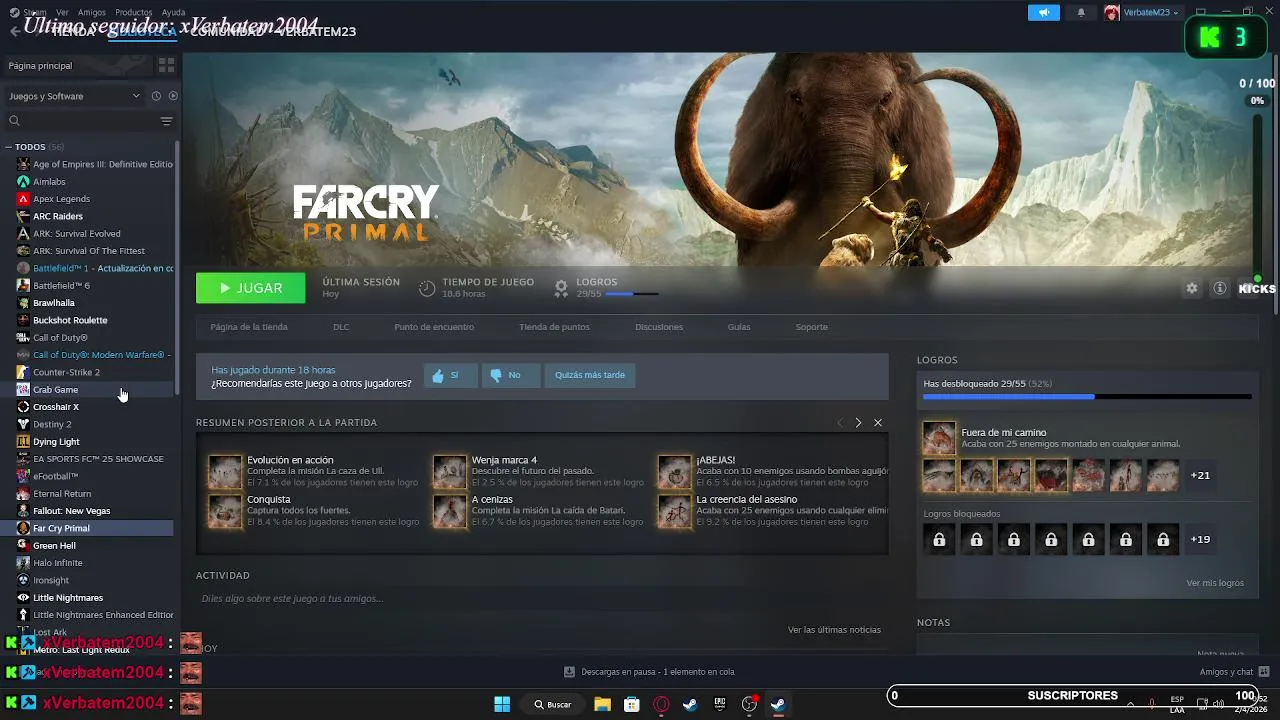Open Opera GX from the taskbar
This screenshot has height=720, width=1280.
coord(661,704)
